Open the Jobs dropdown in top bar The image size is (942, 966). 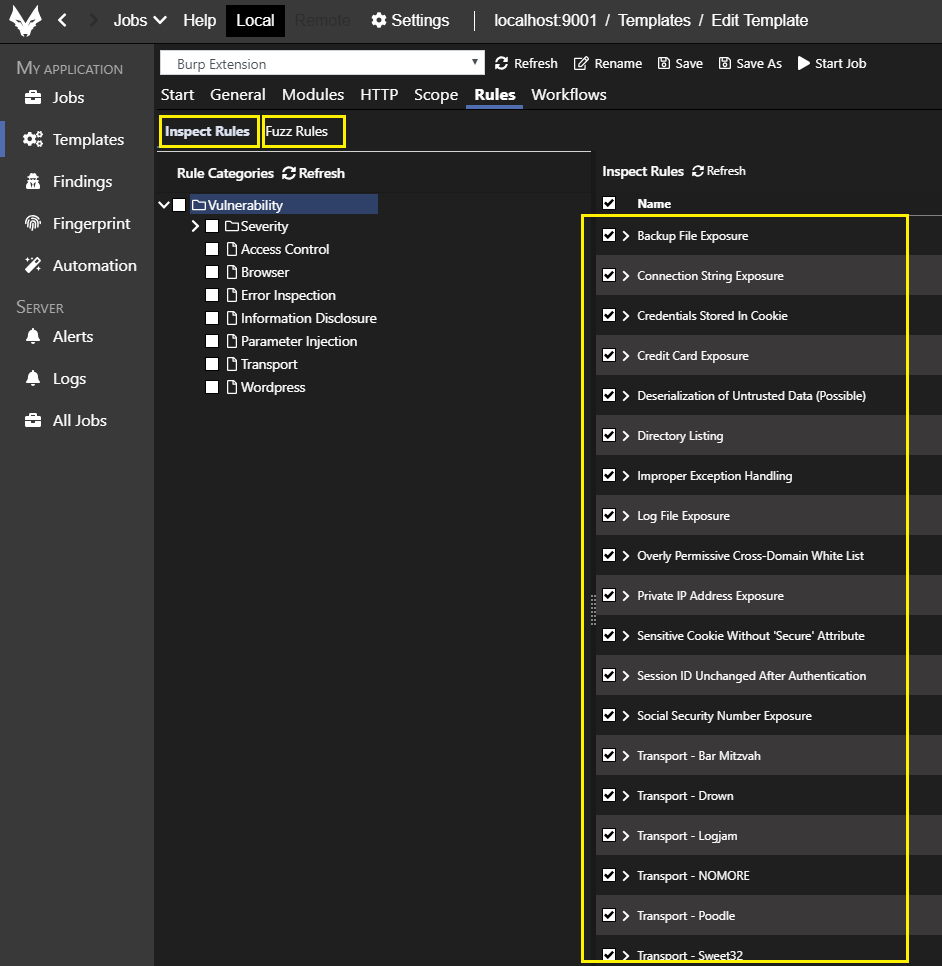(x=140, y=20)
